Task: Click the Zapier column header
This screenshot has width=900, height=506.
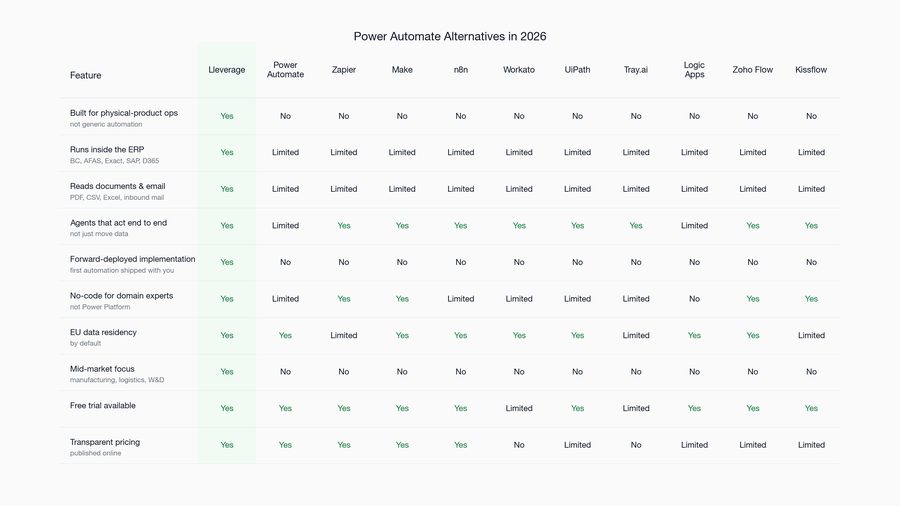Action: point(344,69)
